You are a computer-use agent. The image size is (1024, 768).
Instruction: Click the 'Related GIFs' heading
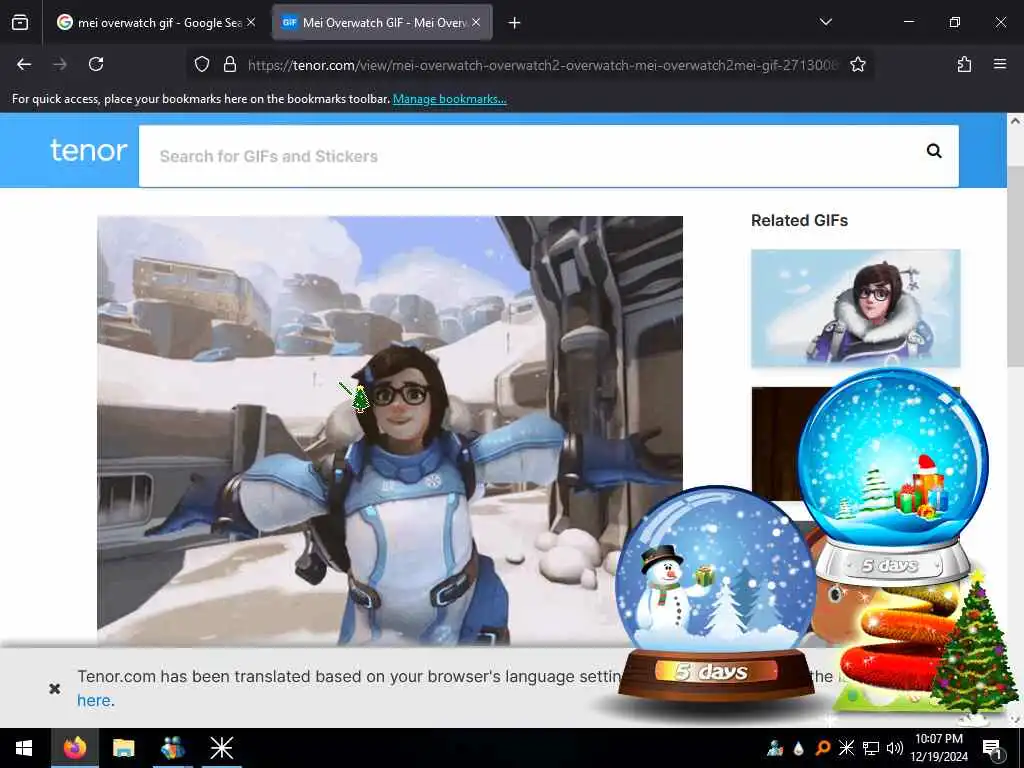[x=799, y=221]
